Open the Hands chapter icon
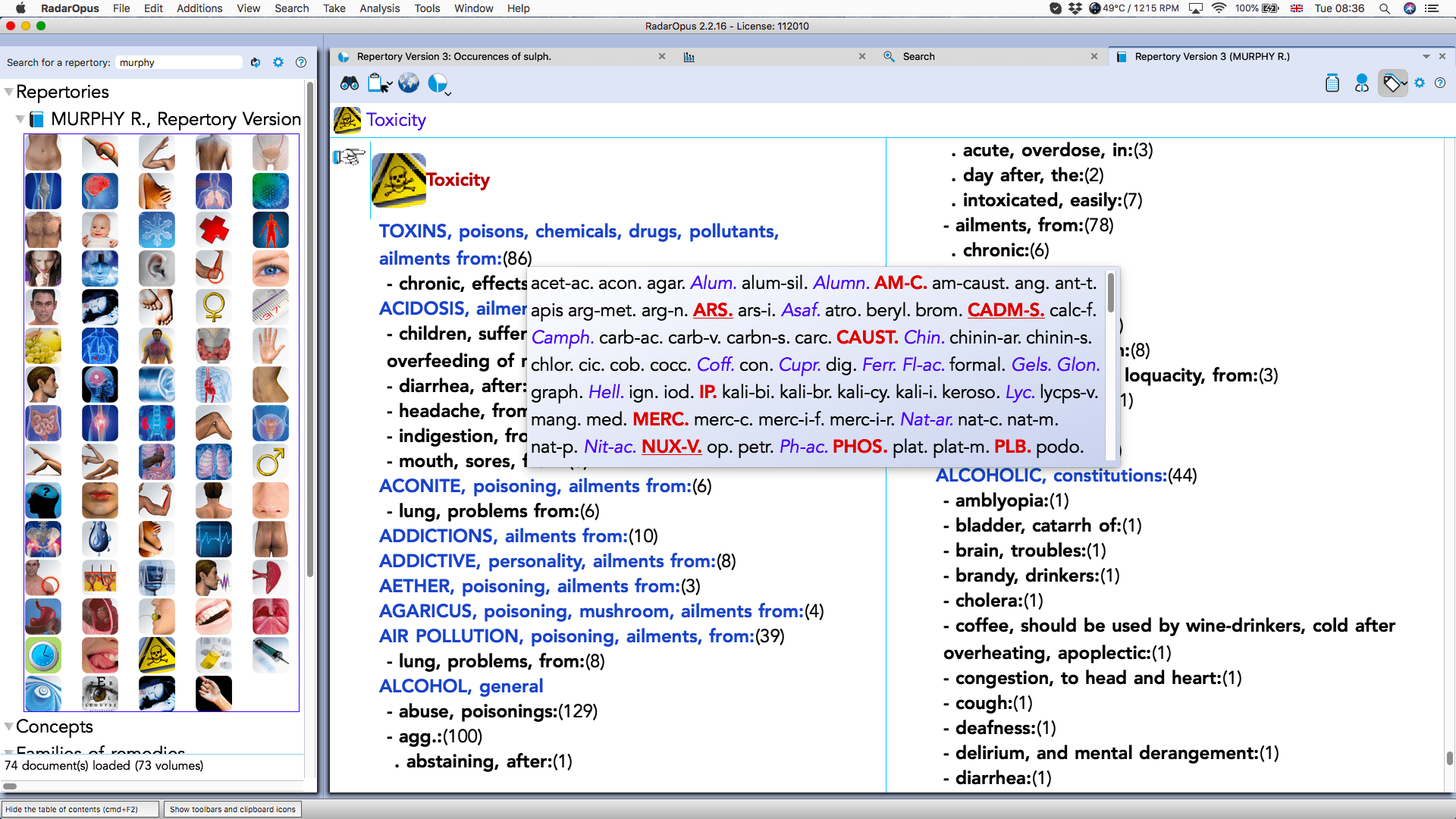Image resolution: width=1456 pixels, height=819 pixels. 271,346
